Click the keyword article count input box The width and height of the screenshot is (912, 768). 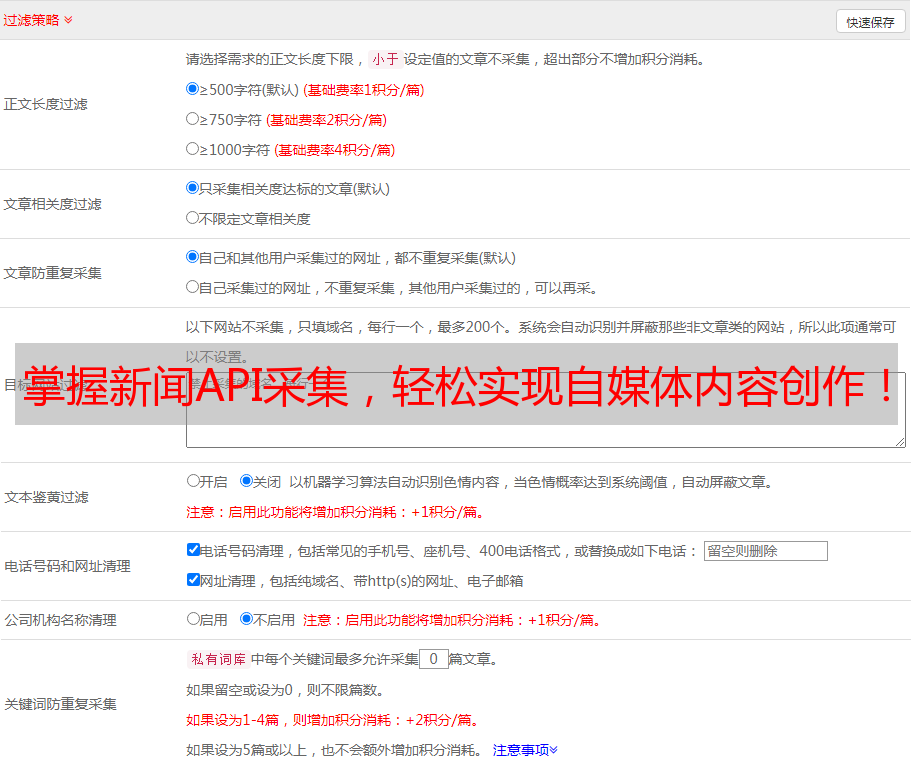pos(433,659)
